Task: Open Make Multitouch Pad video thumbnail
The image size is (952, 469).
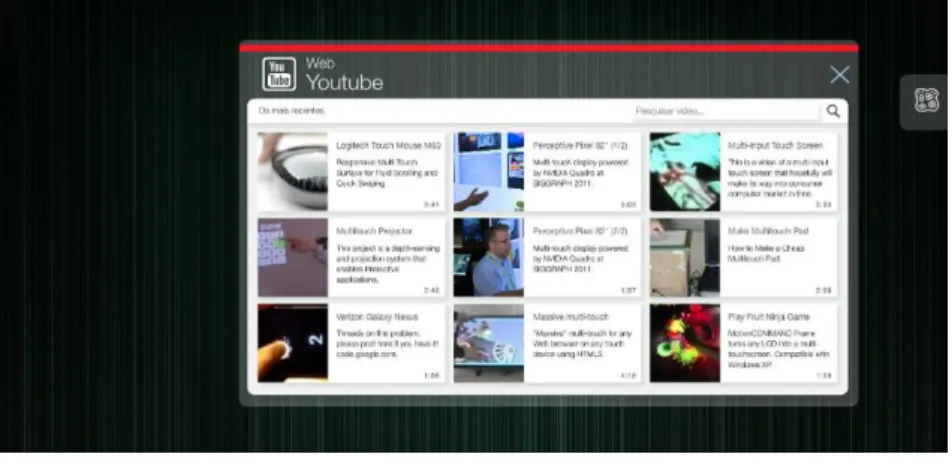Action: 685,258
